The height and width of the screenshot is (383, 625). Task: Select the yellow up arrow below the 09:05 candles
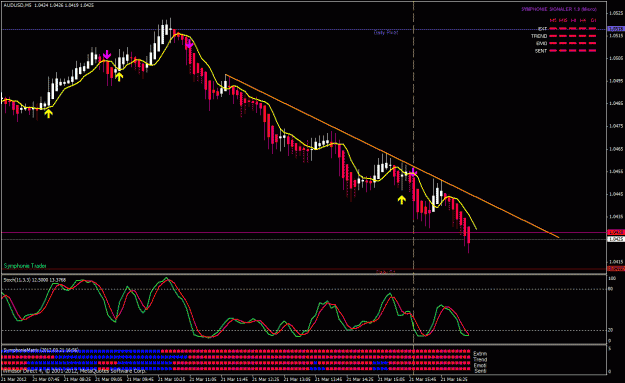(119, 77)
